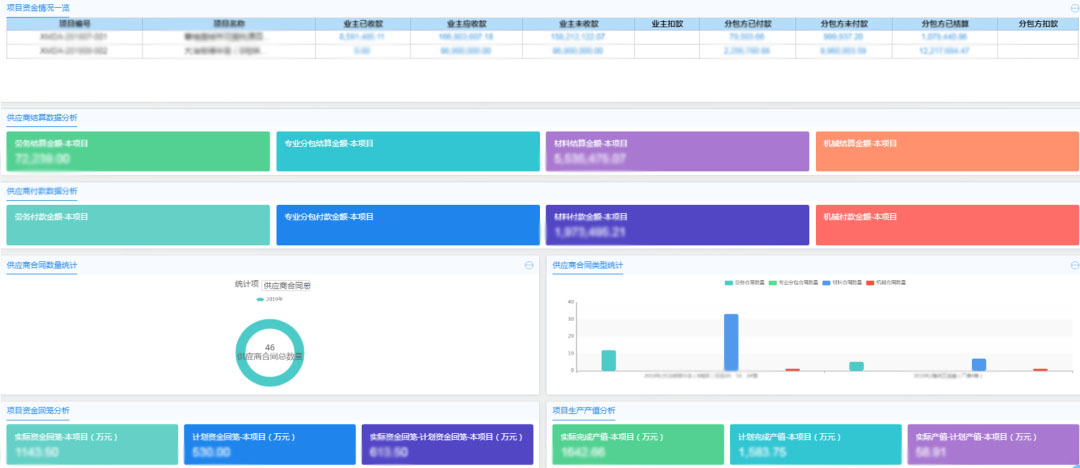Select the 项目生产产值分析 section title
This screenshot has height=468, width=1080.
tap(583, 410)
